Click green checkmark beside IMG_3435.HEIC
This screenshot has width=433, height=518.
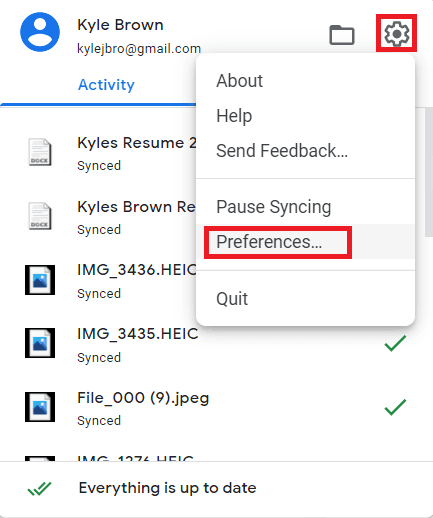(395, 343)
